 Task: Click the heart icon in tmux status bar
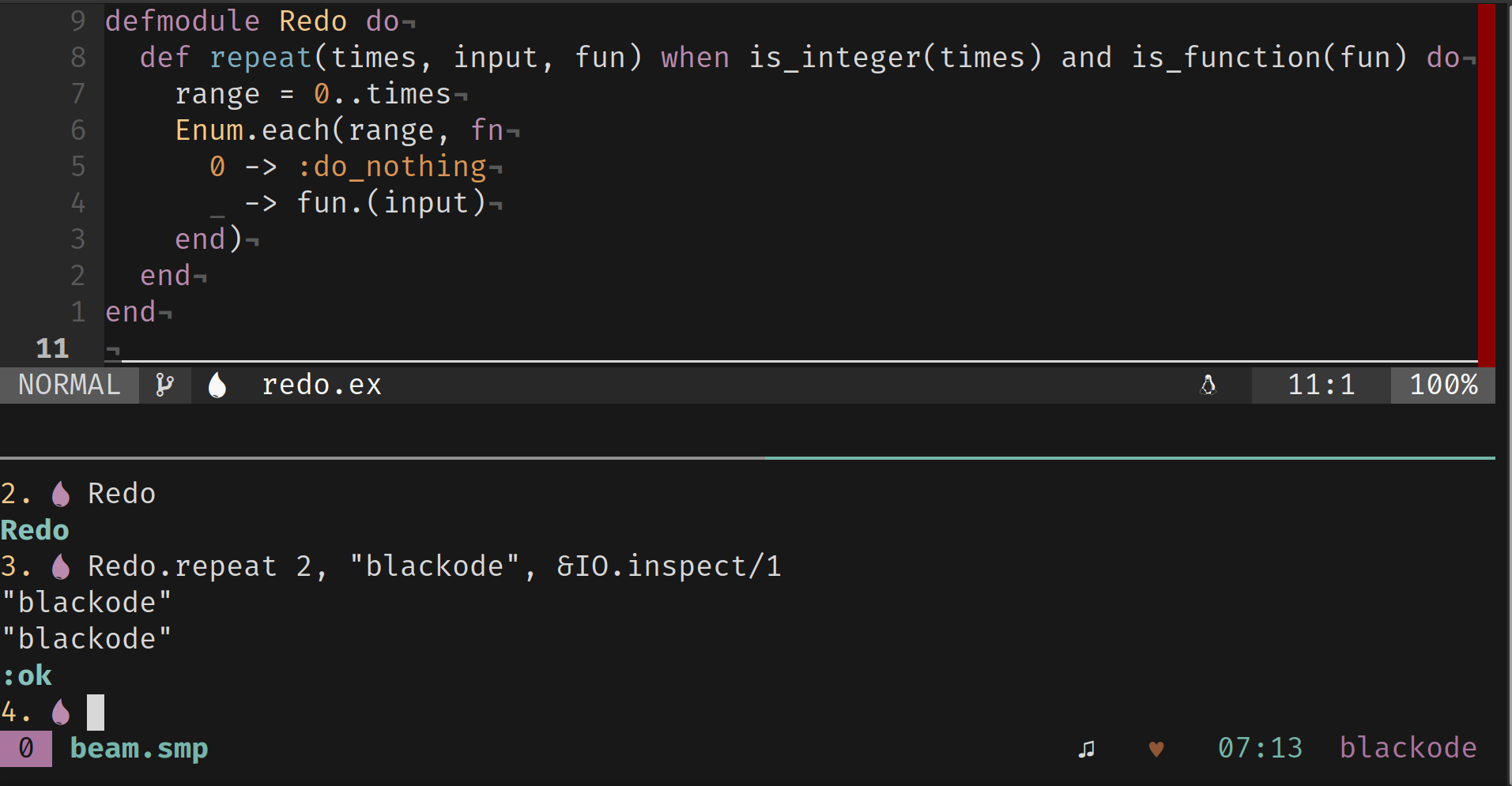(x=1156, y=749)
